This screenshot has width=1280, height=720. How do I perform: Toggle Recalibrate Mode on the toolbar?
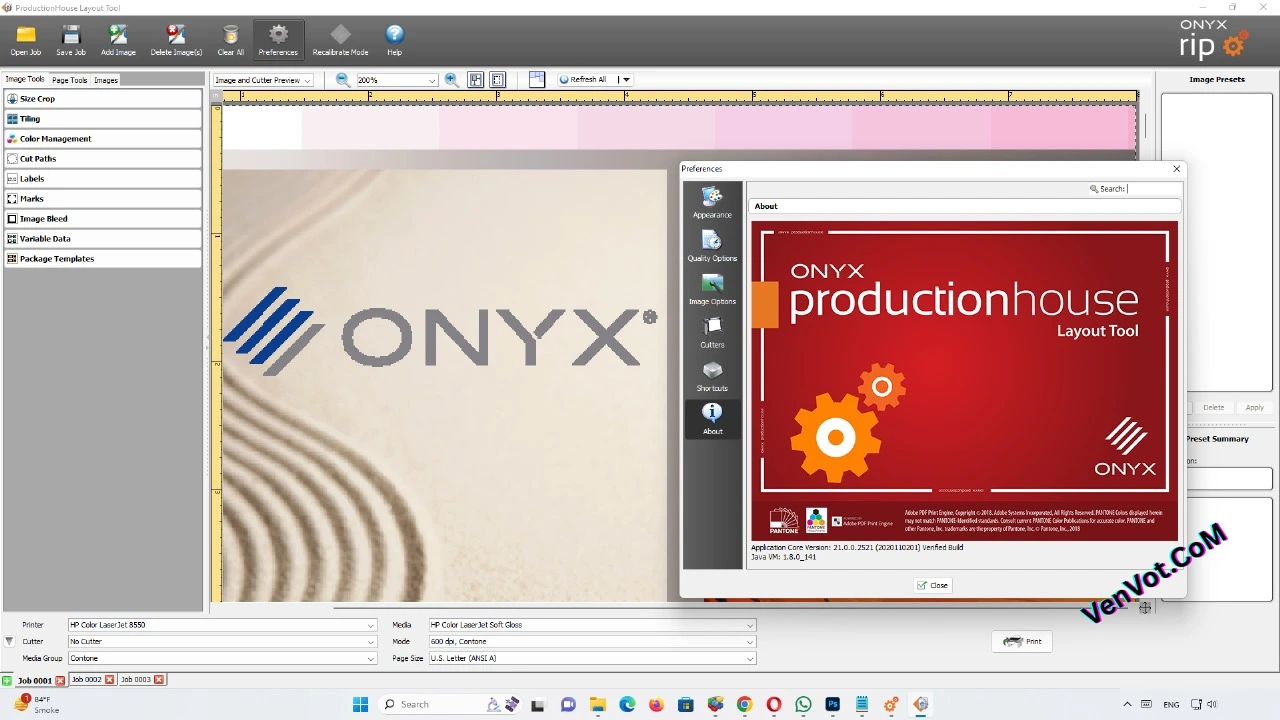pos(340,39)
